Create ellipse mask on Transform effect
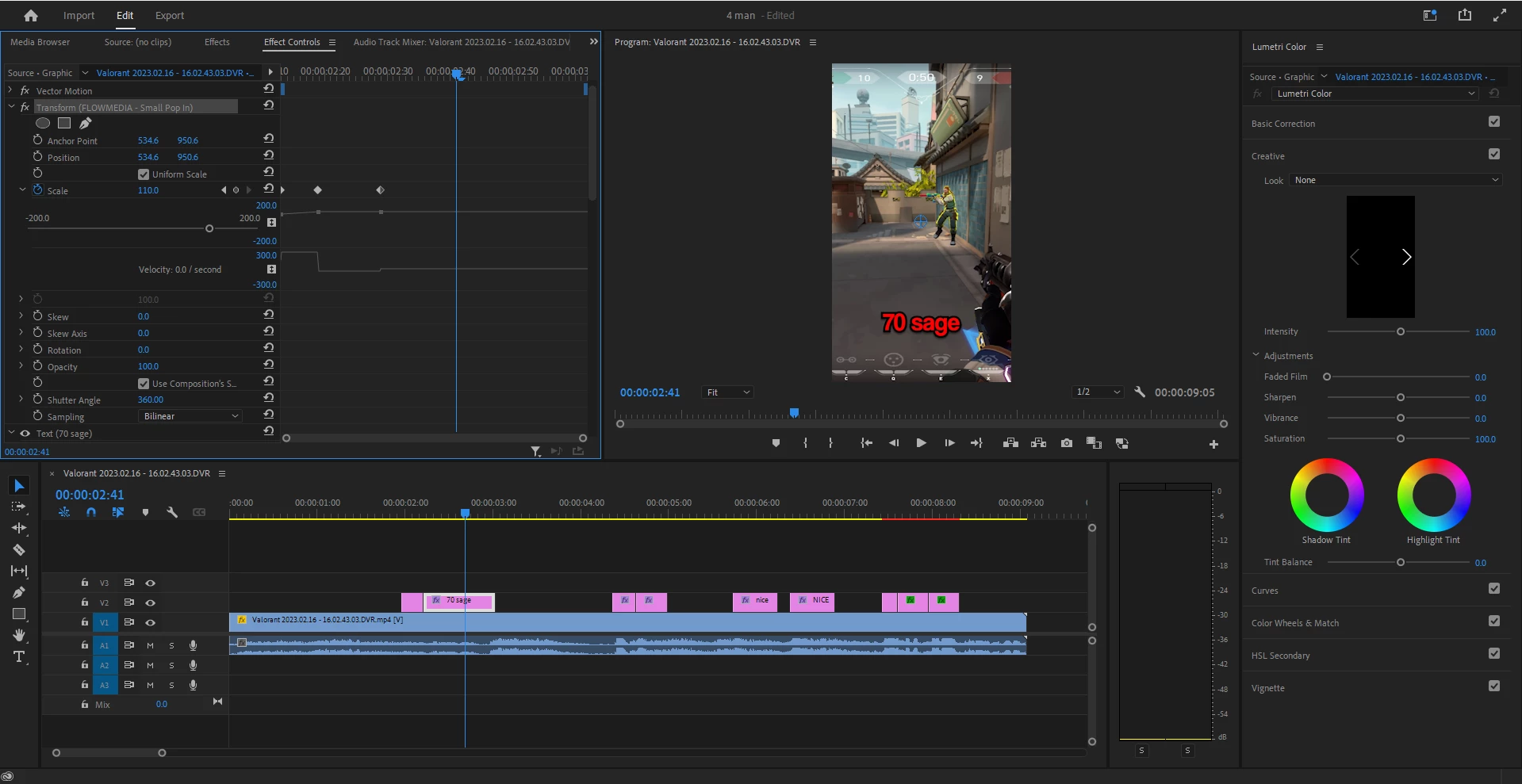 (x=43, y=123)
